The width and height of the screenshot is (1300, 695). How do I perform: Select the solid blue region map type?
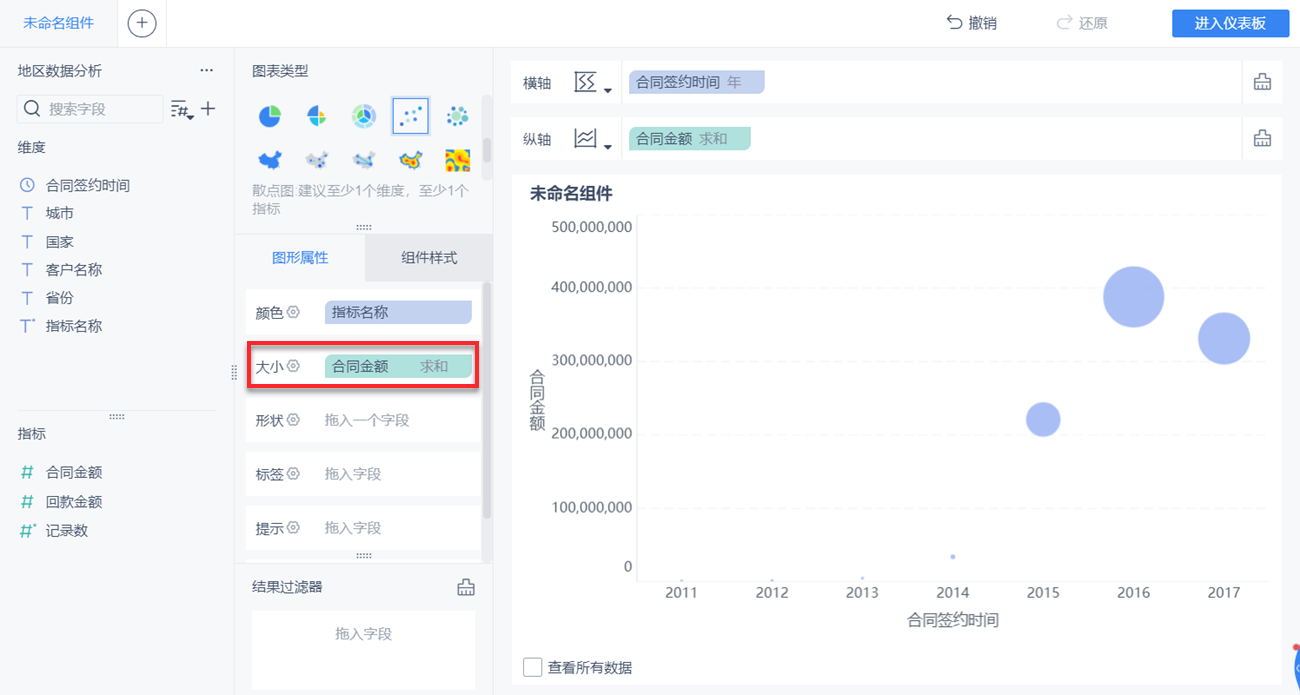coord(270,160)
